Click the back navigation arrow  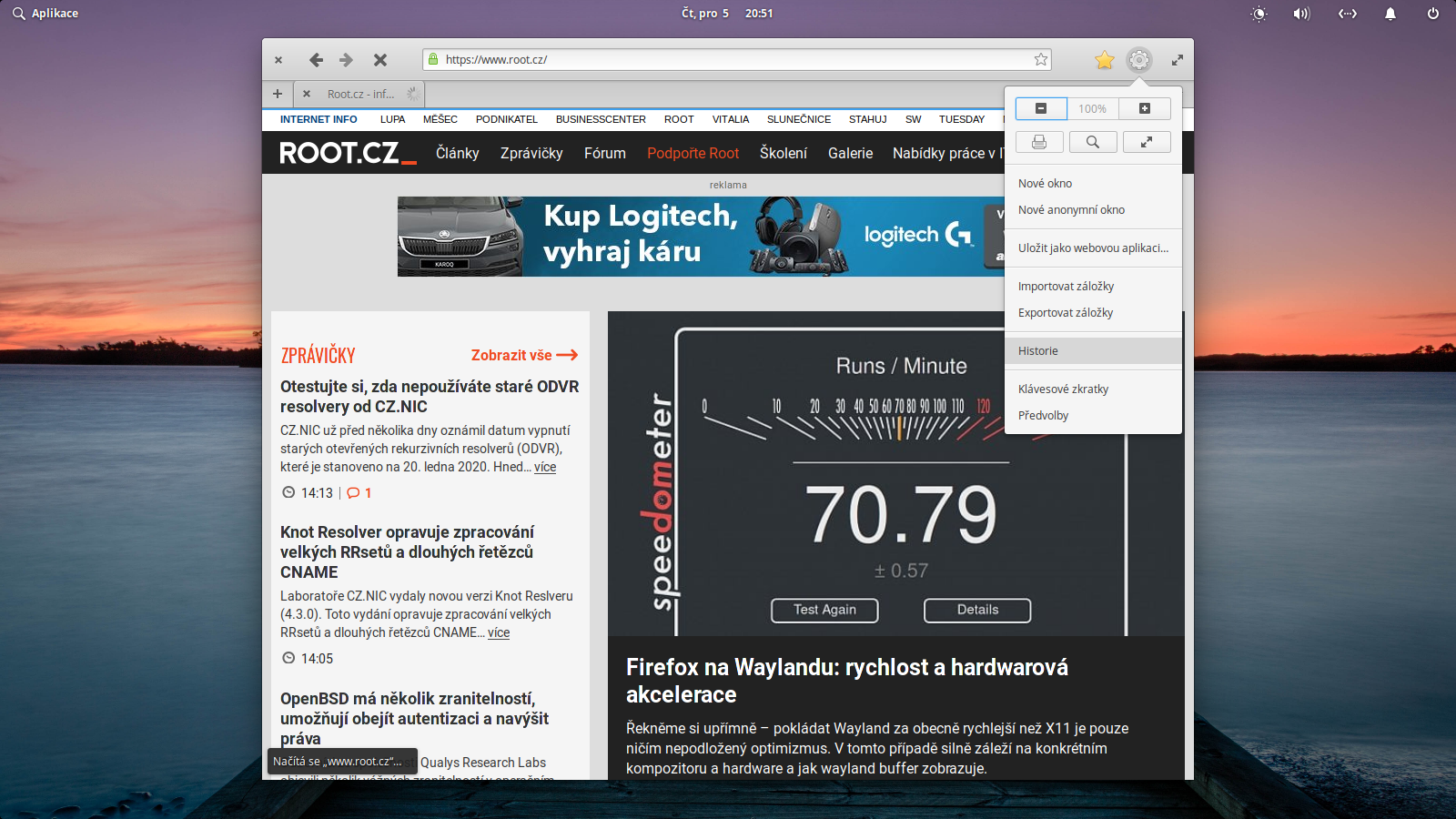tap(316, 59)
